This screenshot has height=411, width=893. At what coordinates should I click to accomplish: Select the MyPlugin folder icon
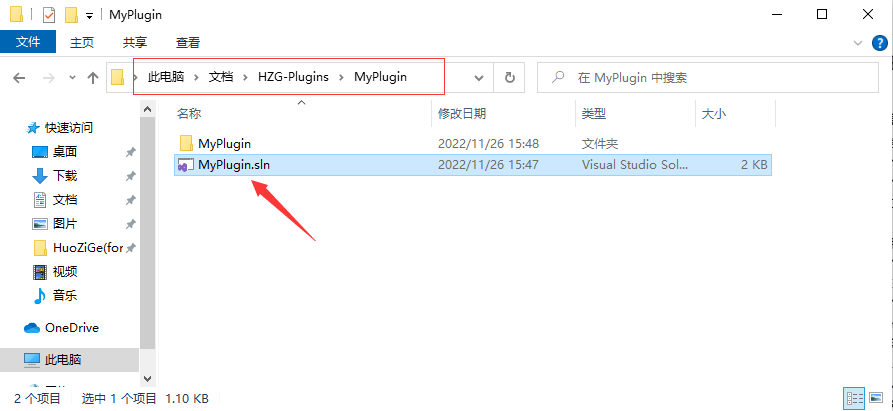click(x=186, y=143)
